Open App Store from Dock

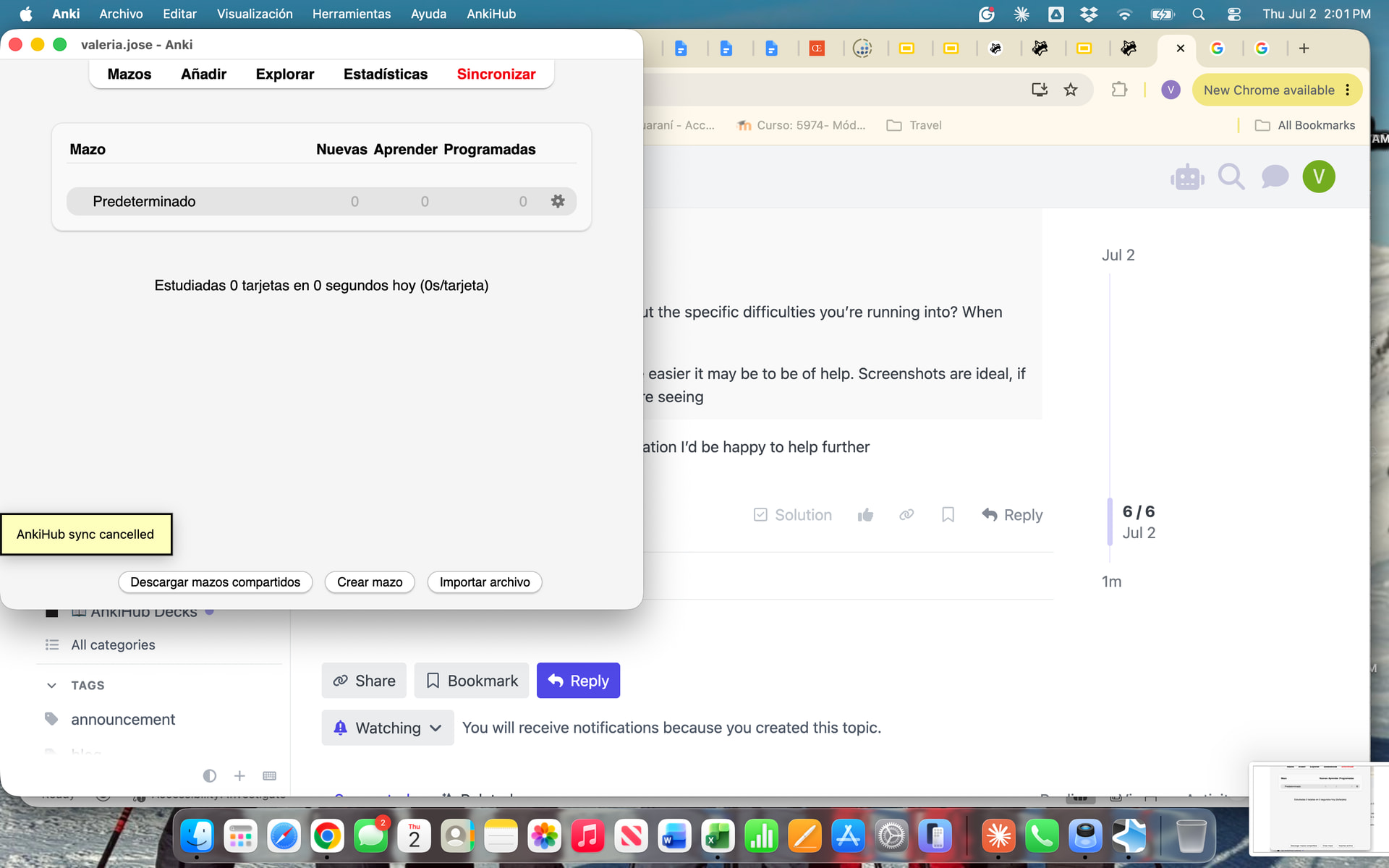[848, 836]
